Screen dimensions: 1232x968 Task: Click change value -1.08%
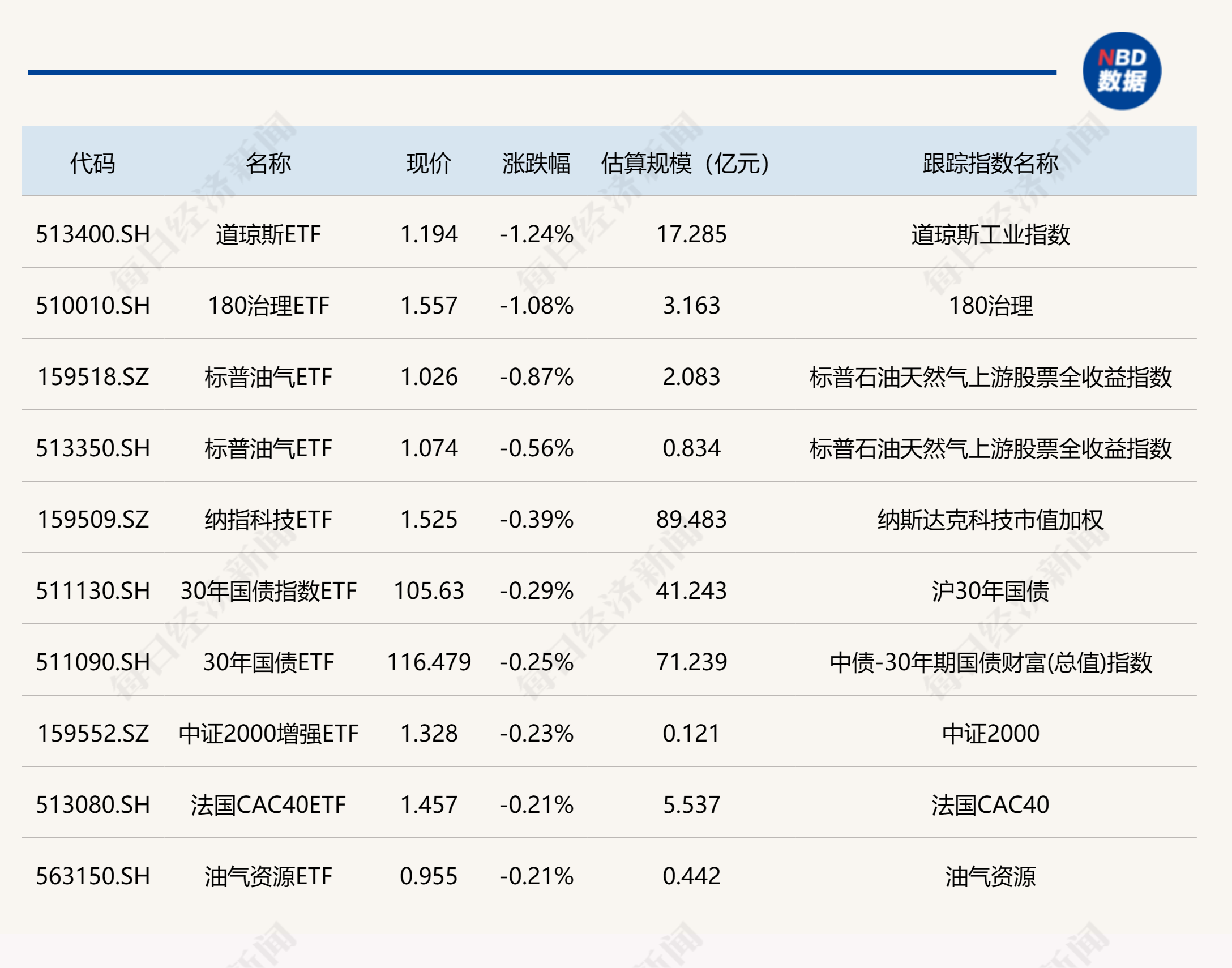point(536,306)
